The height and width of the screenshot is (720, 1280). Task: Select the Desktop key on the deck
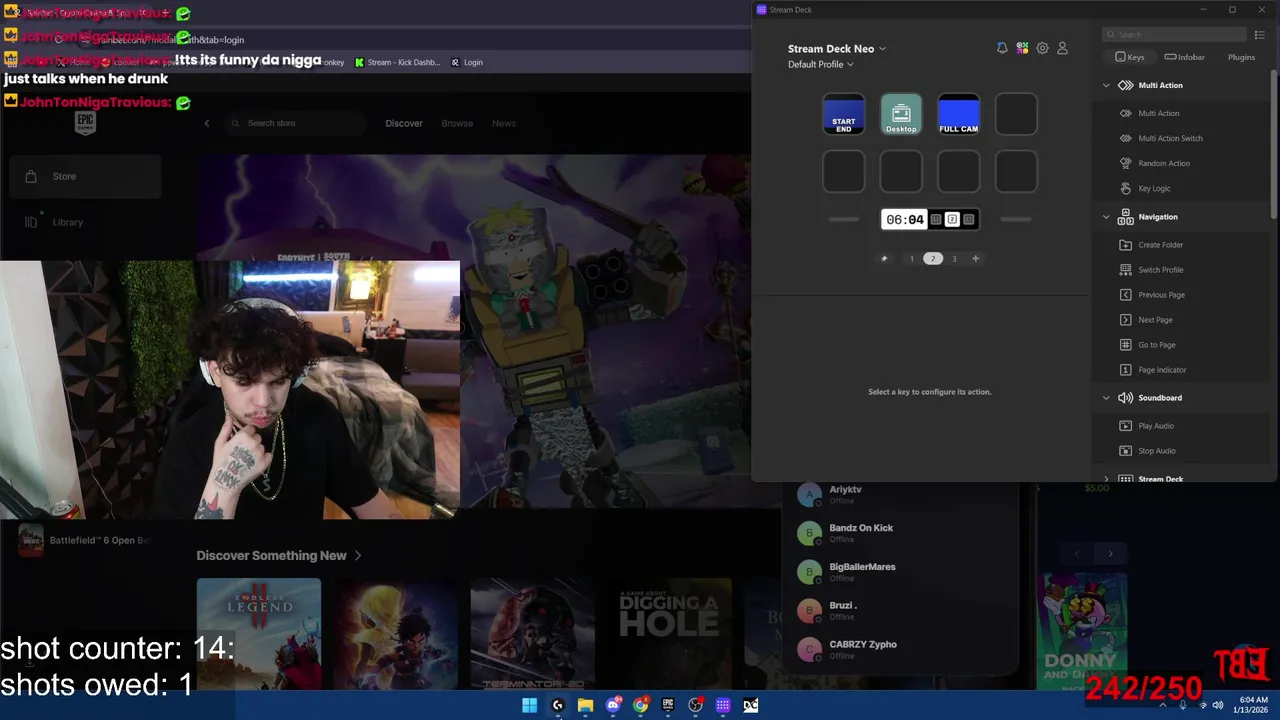coord(901,114)
